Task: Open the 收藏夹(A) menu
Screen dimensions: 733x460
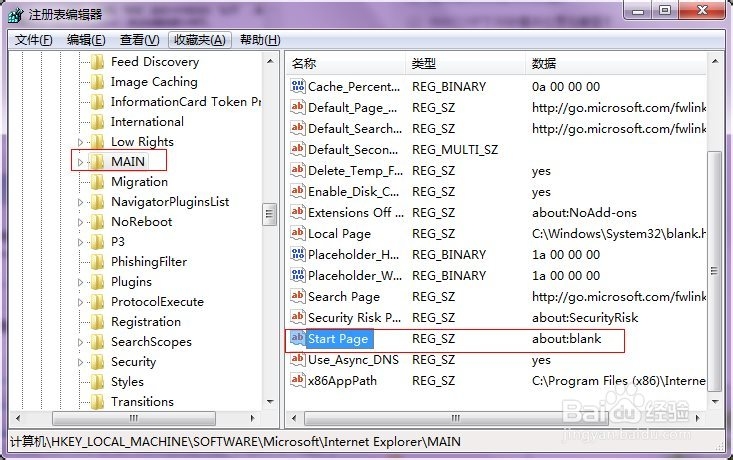Action: coord(200,40)
